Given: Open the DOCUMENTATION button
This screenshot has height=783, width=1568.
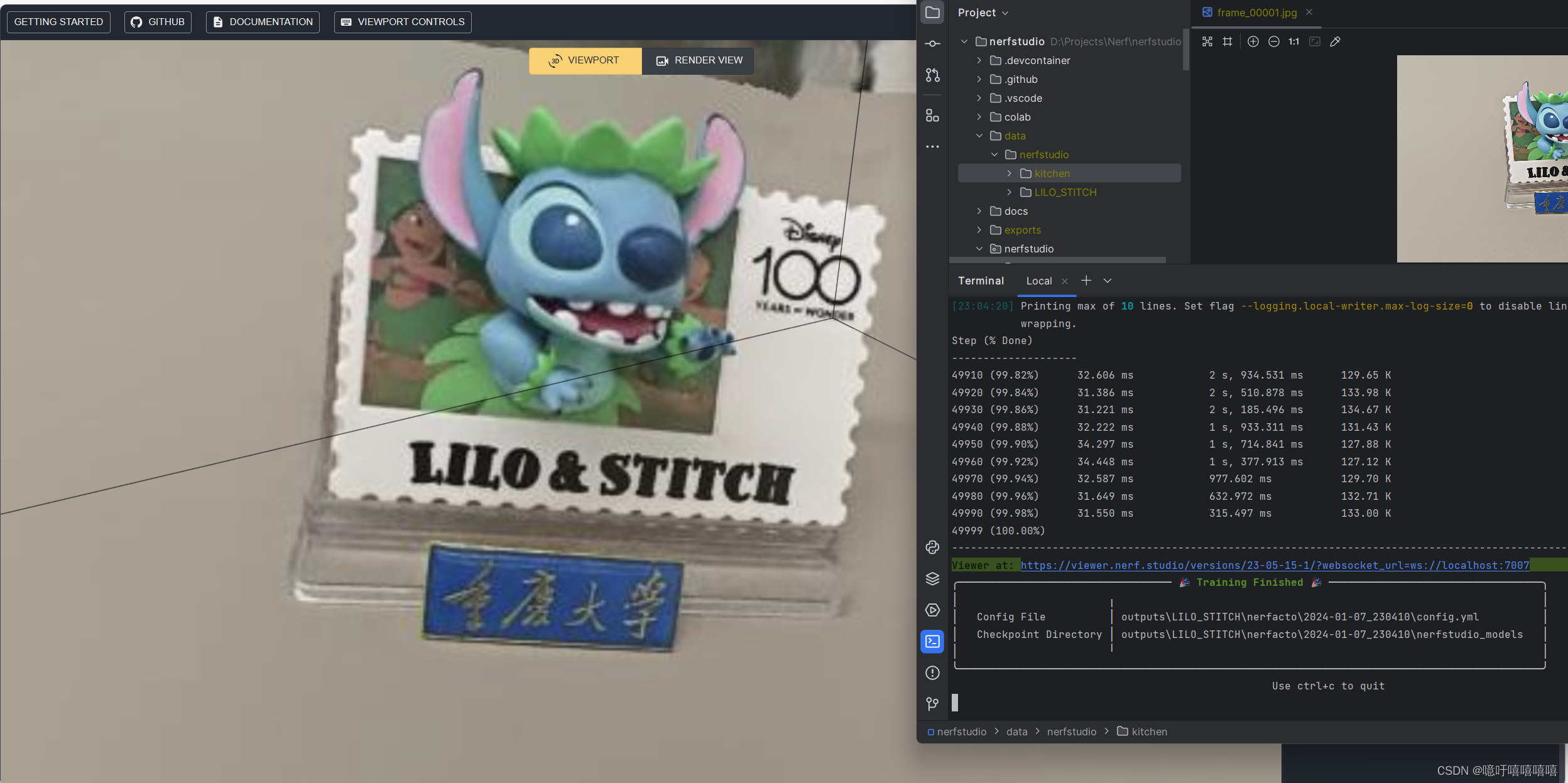Looking at the screenshot, I should coord(263,22).
